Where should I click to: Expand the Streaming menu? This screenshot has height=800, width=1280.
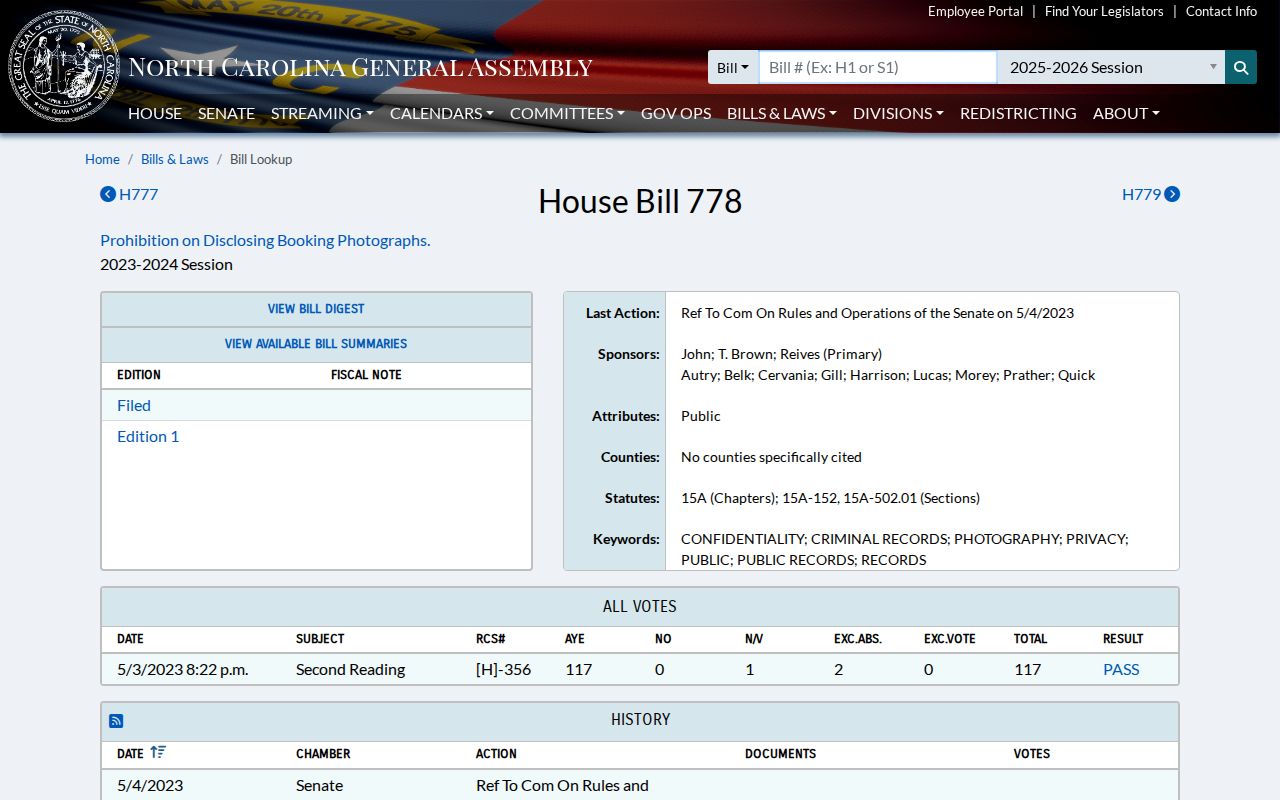322,113
